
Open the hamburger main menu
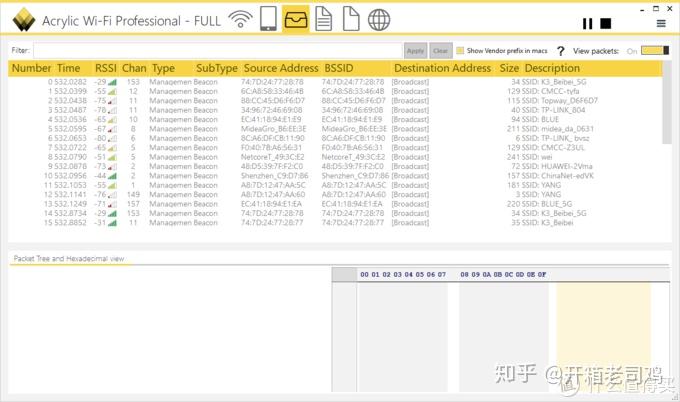661,23
